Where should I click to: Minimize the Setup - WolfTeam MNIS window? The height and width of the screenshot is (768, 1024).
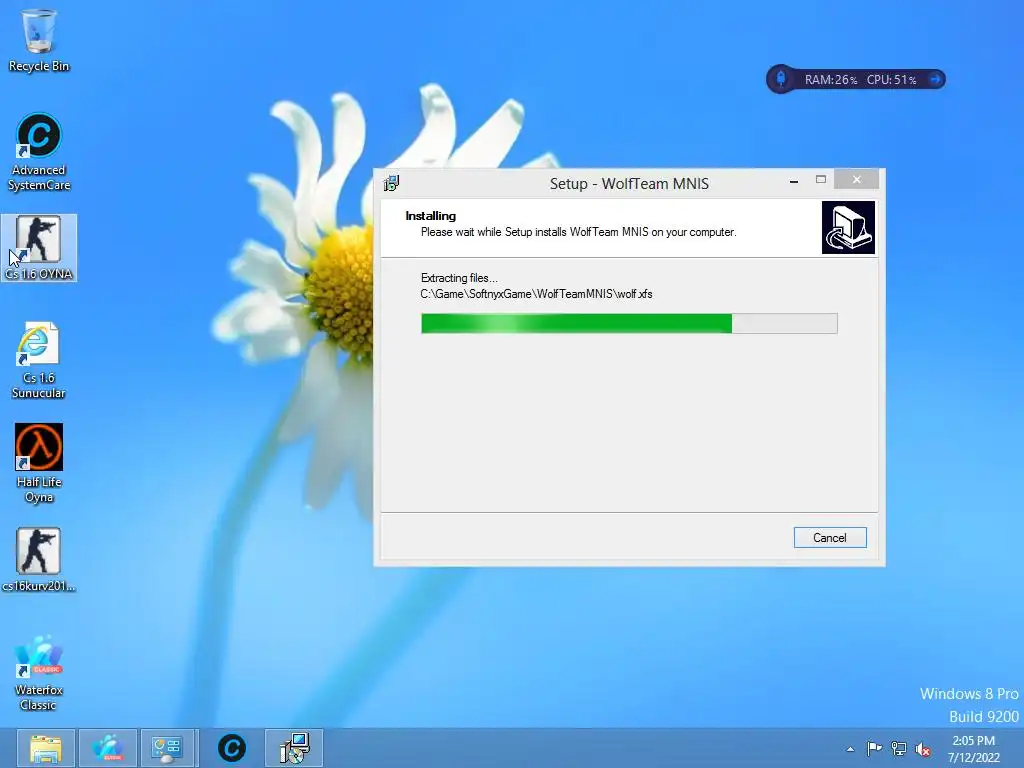tap(793, 180)
